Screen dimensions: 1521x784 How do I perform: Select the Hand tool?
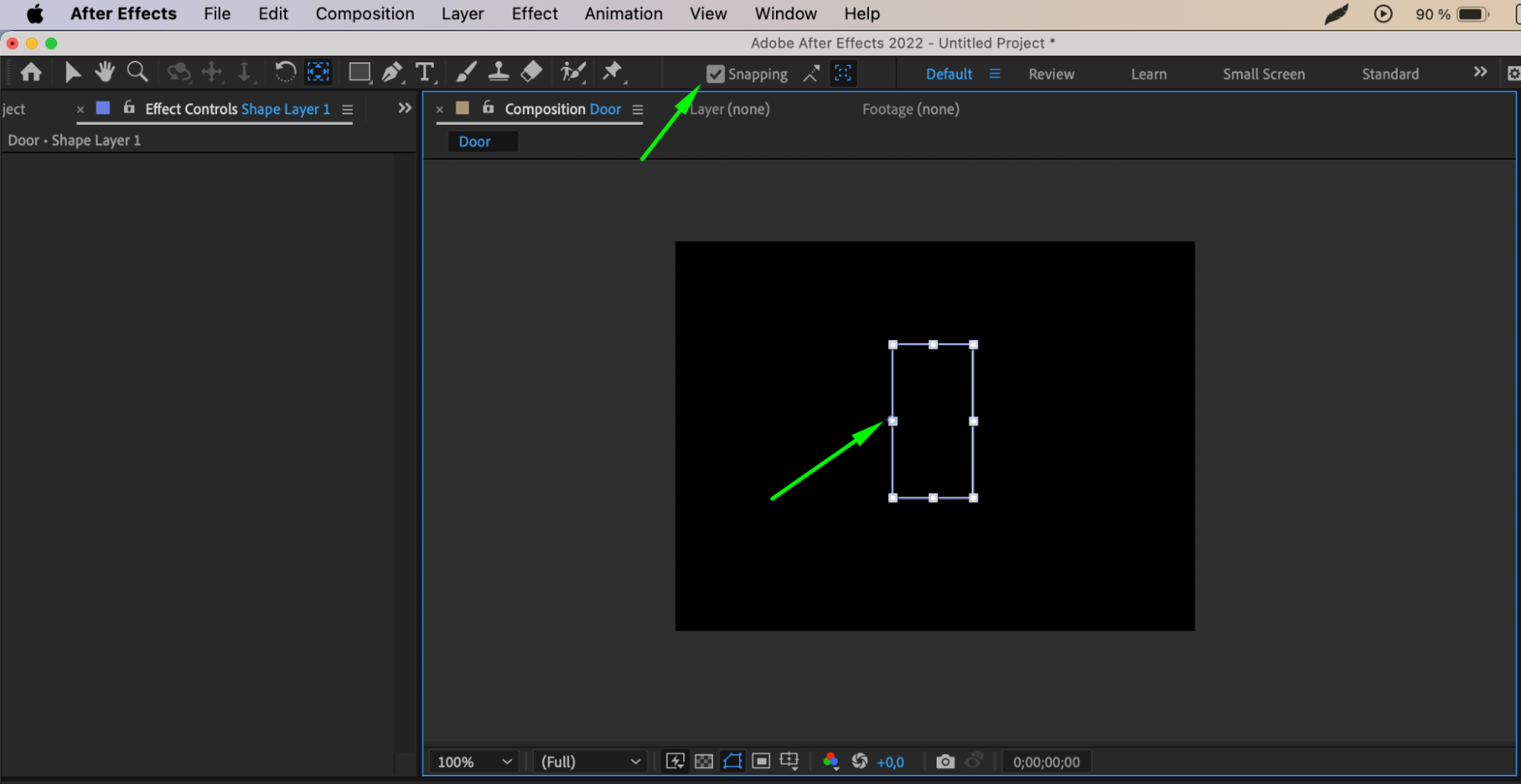coord(104,72)
